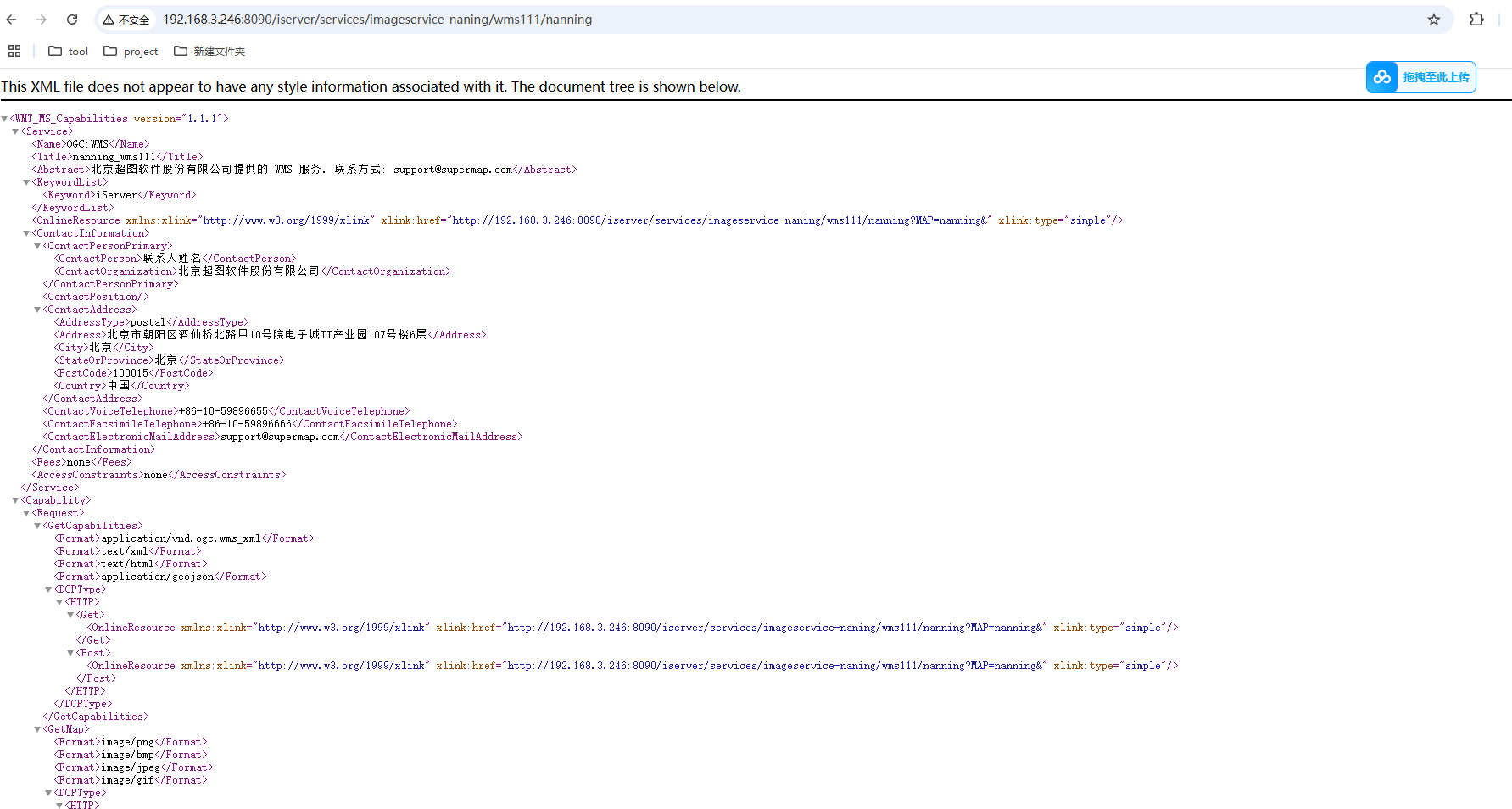Collapse the KeywordList element
Image resolution: width=1512 pixels, height=809 pixels.
pos(26,181)
